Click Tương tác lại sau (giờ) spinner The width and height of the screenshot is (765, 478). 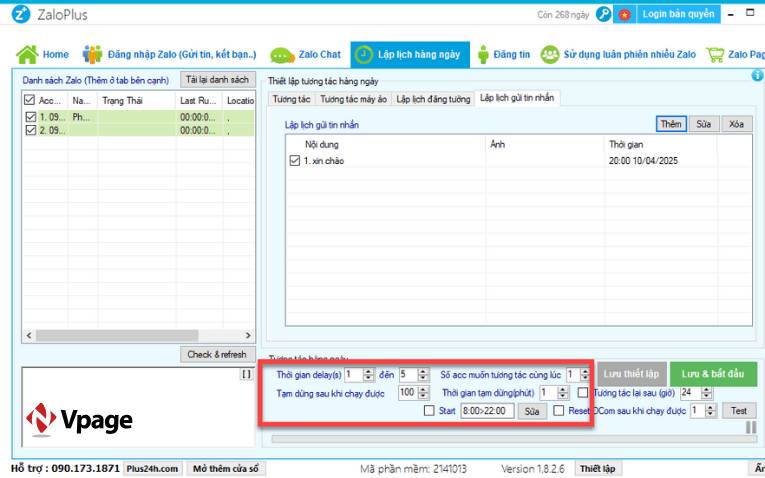coord(696,393)
